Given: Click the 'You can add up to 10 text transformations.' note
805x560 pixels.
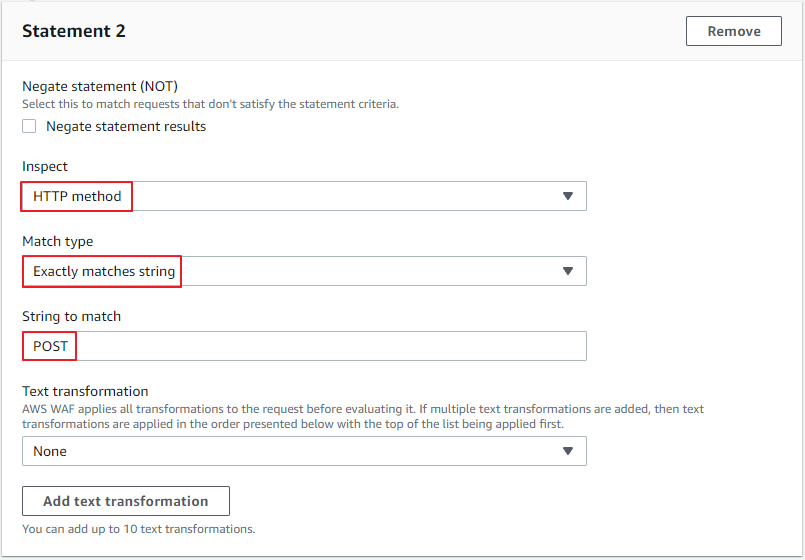Looking at the screenshot, I should tap(139, 529).
